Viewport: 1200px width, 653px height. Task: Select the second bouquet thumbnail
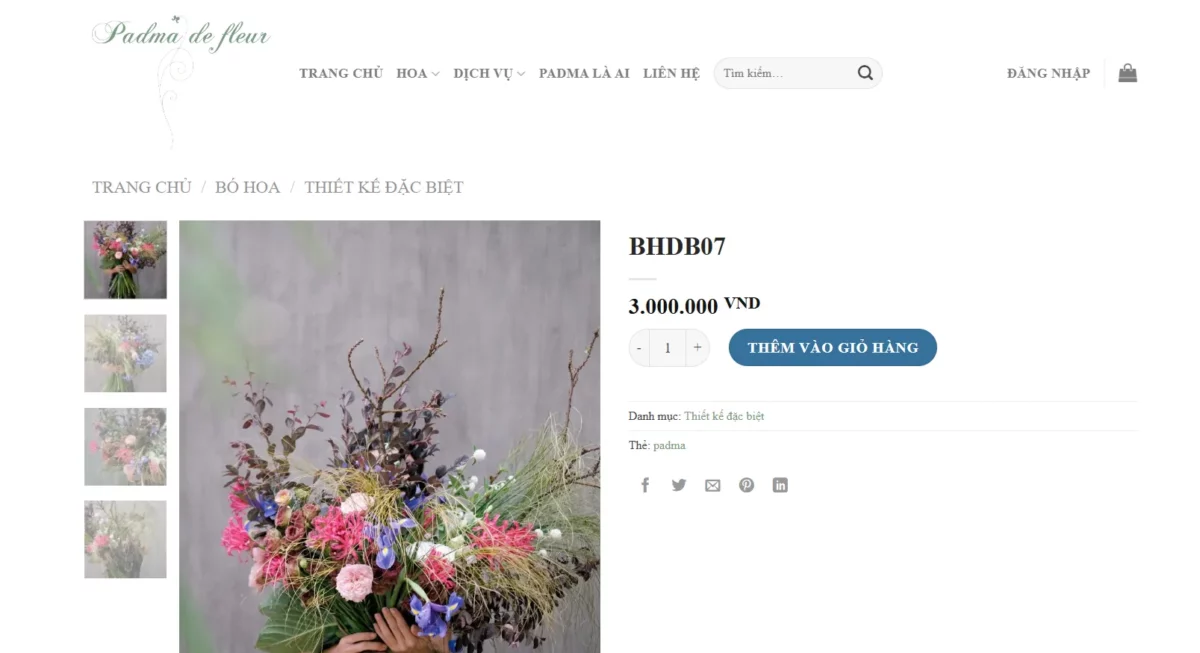click(125, 353)
